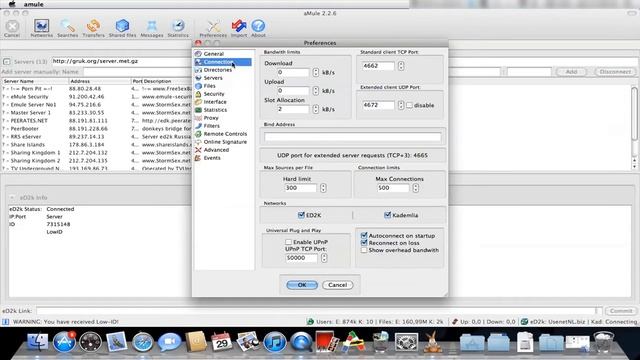Adjust the Max Connections stepper
Viewport: 640px width, 360px height.
coord(416,188)
